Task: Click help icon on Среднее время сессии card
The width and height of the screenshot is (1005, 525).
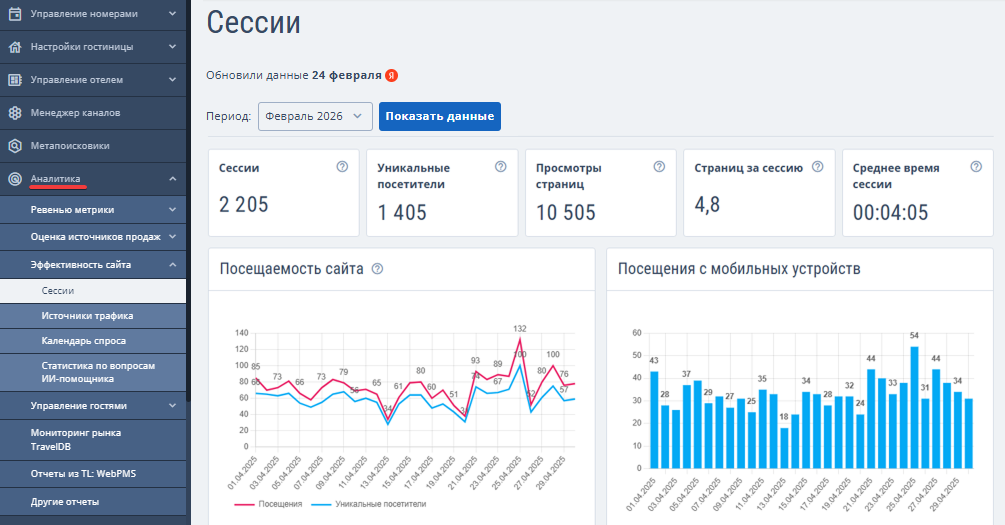Action: pos(976,167)
